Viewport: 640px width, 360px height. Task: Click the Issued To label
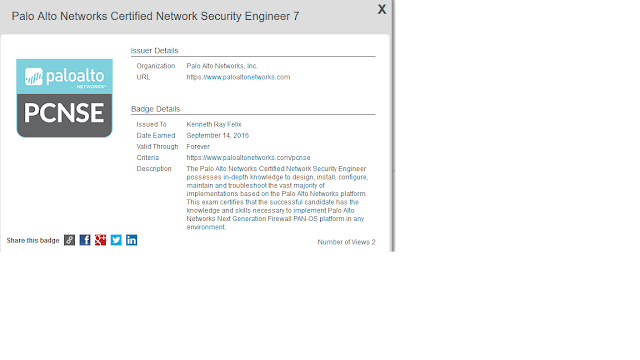click(151, 124)
